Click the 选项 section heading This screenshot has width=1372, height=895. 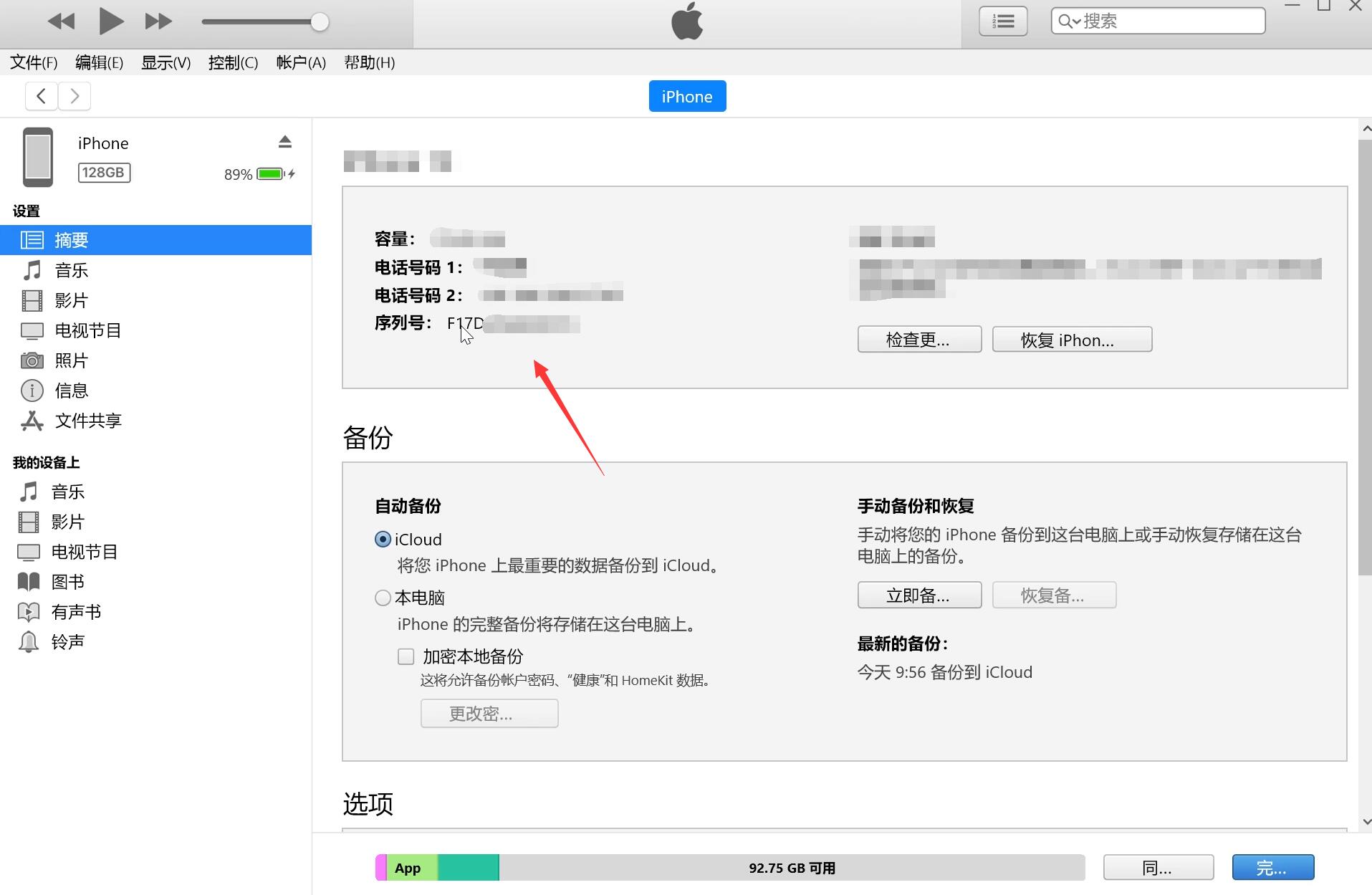[x=368, y=804]
